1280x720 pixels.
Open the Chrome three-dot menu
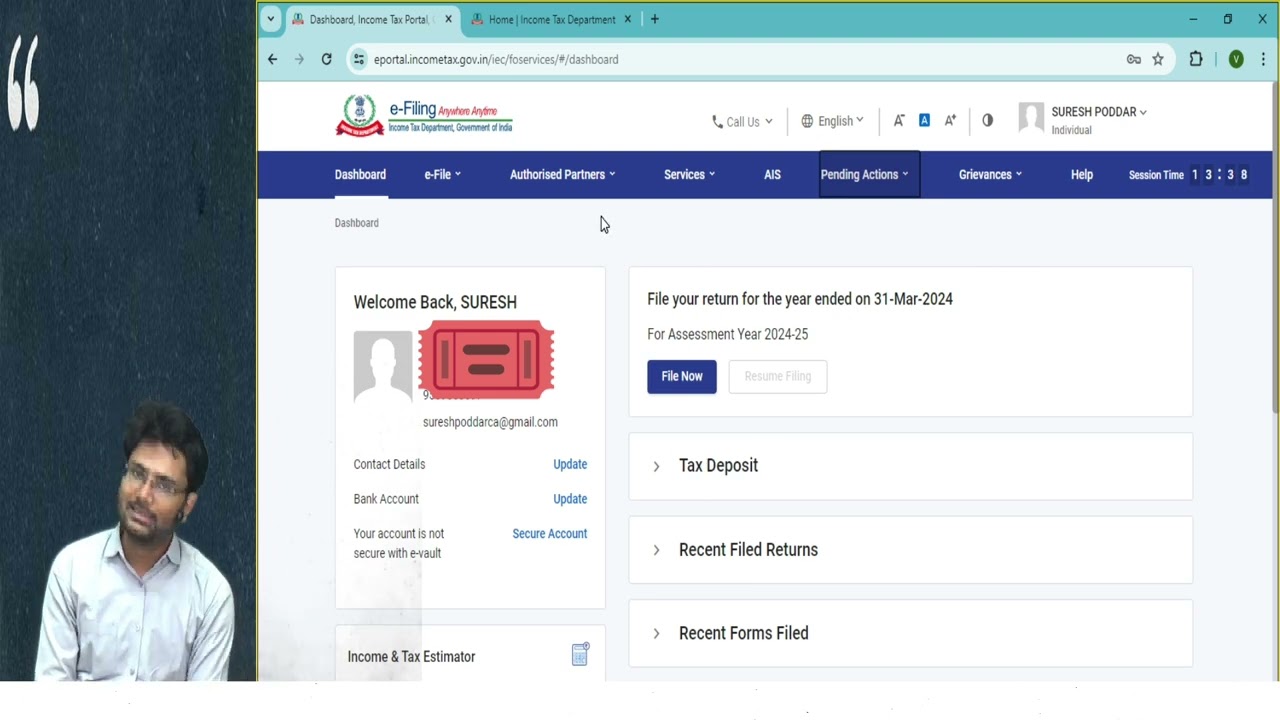(1263, 59)
